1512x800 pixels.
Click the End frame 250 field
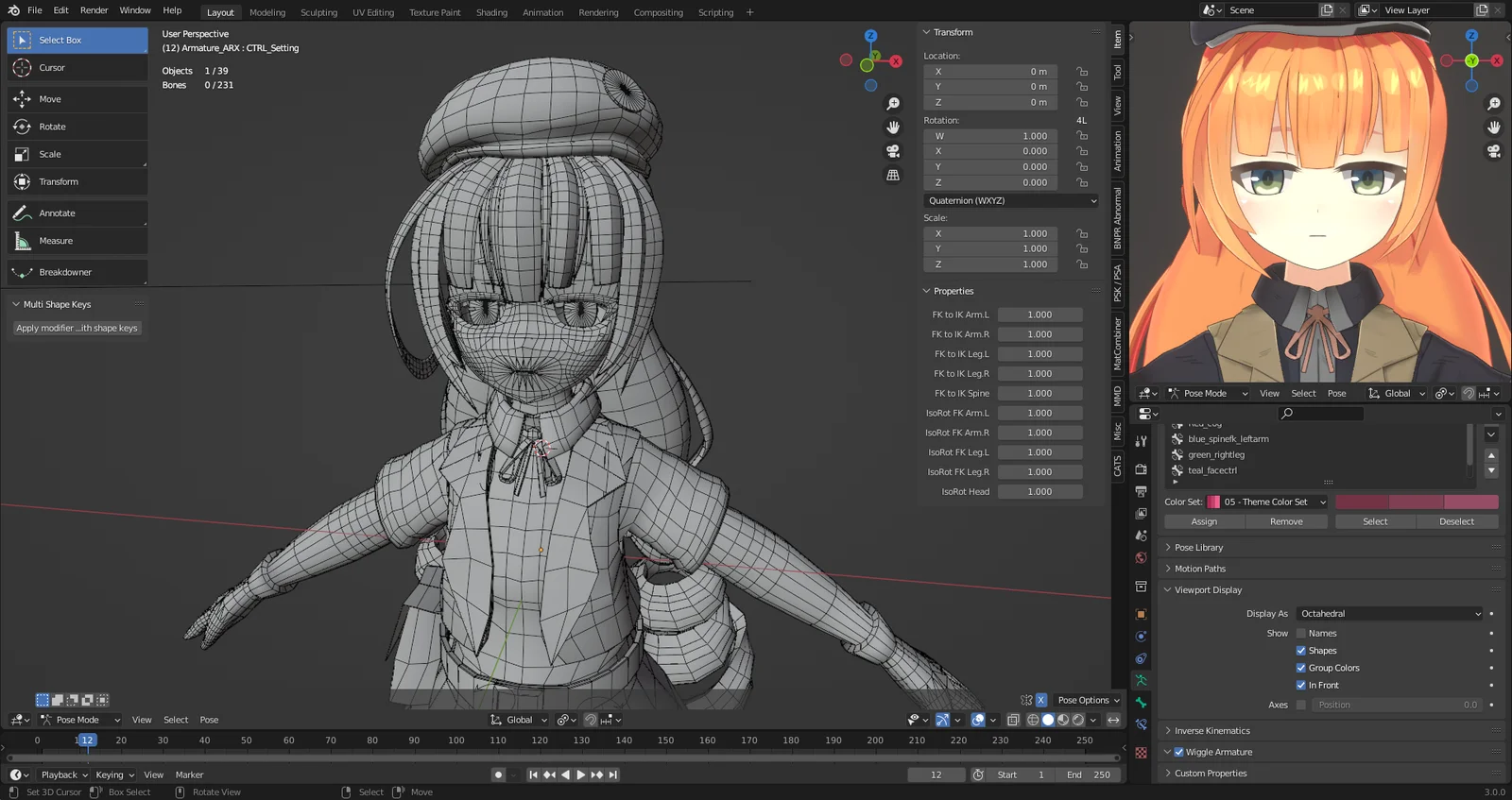[1089, 774]
